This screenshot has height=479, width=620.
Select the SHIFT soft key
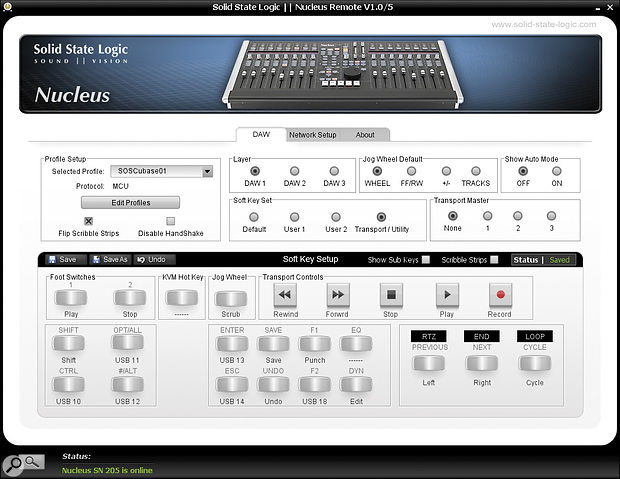(x=68, y=343)
